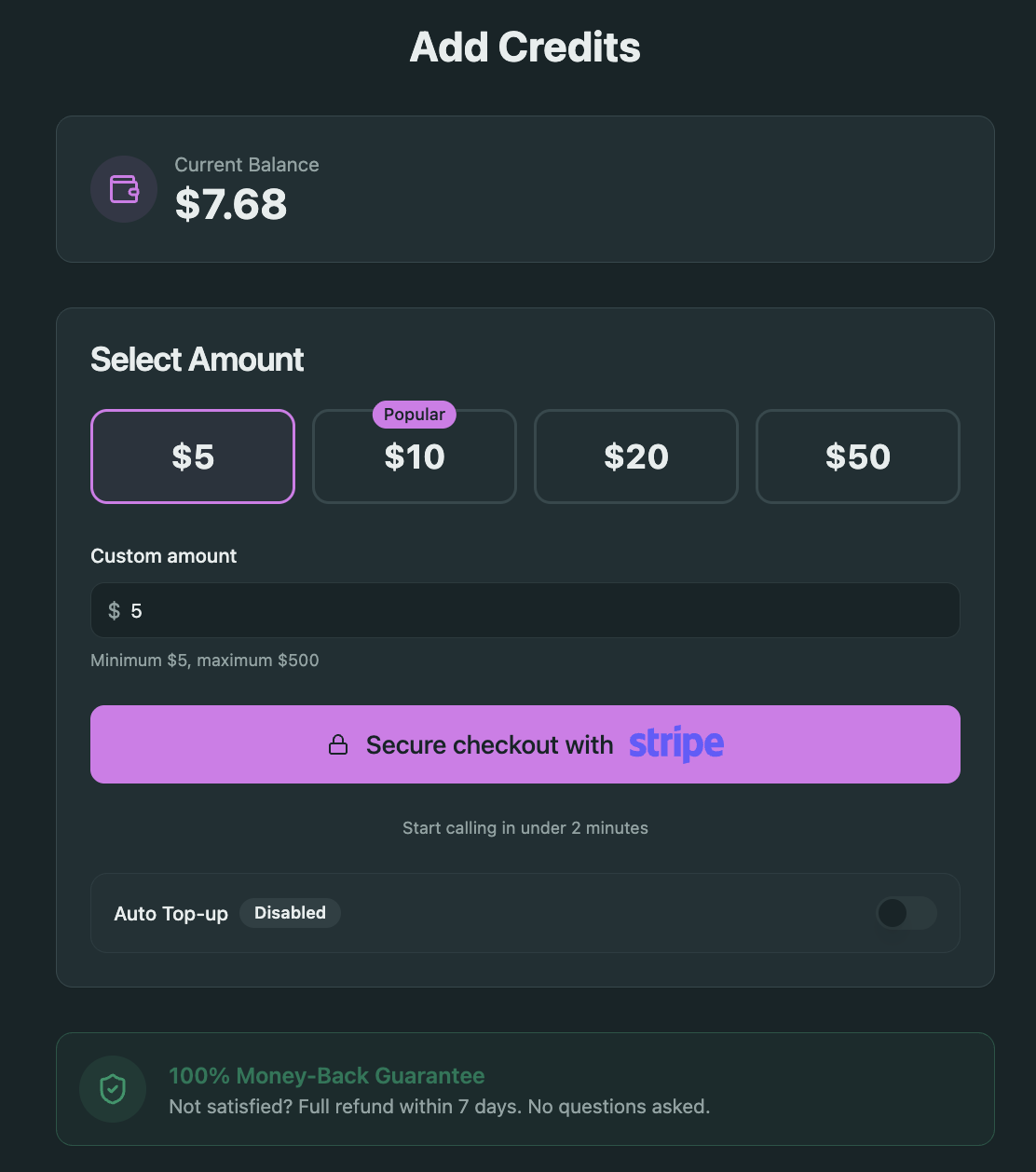Click the Popular badge above $10
Viewport: 1036px width, 1172px height.
click(414, 415)
